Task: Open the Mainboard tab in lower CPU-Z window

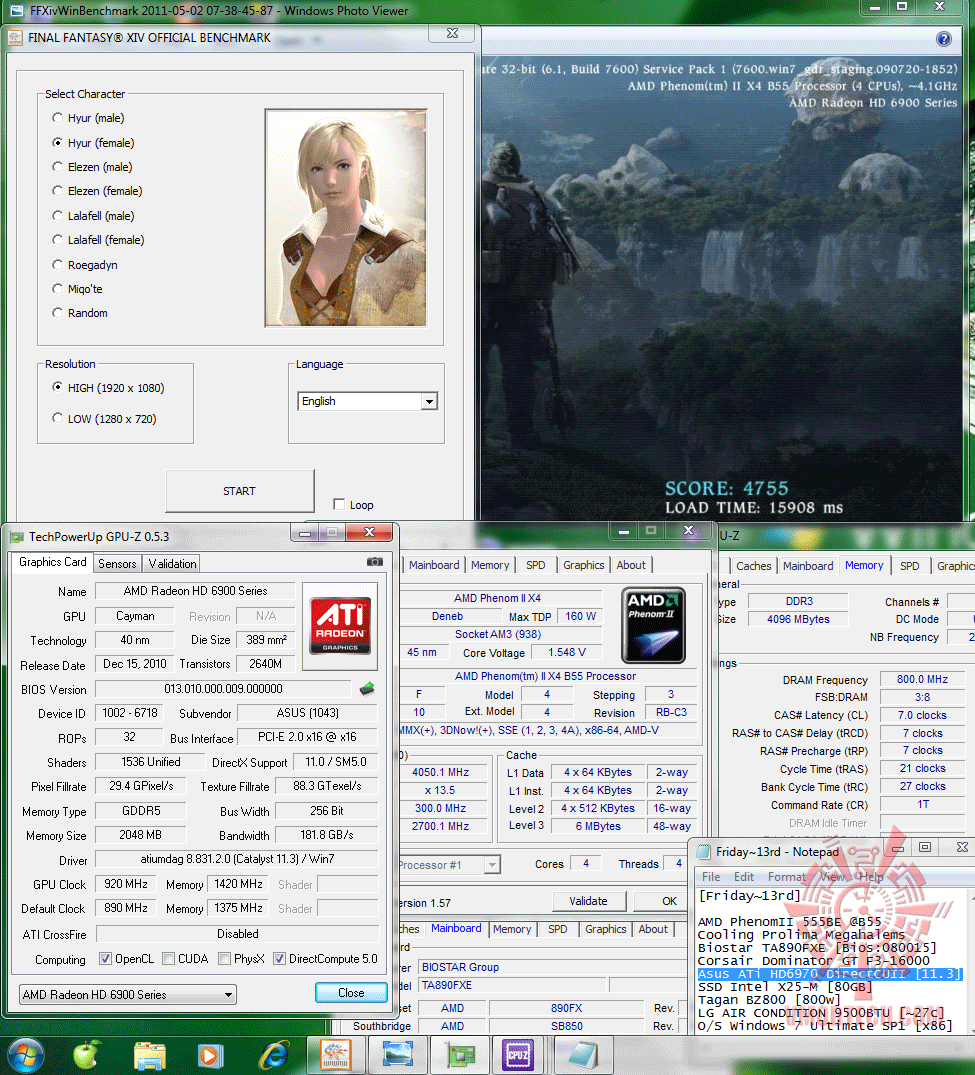Action: pyautogui.click(x=456, y=928)
